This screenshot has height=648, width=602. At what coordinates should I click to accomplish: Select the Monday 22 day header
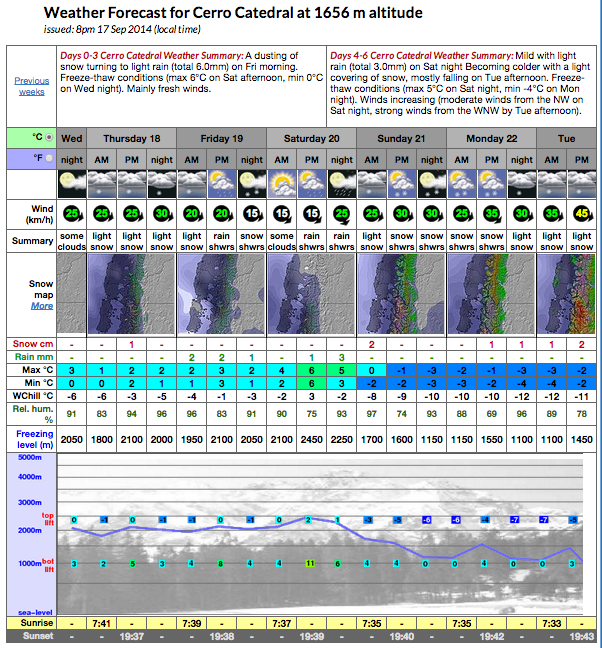pos(492,138)
